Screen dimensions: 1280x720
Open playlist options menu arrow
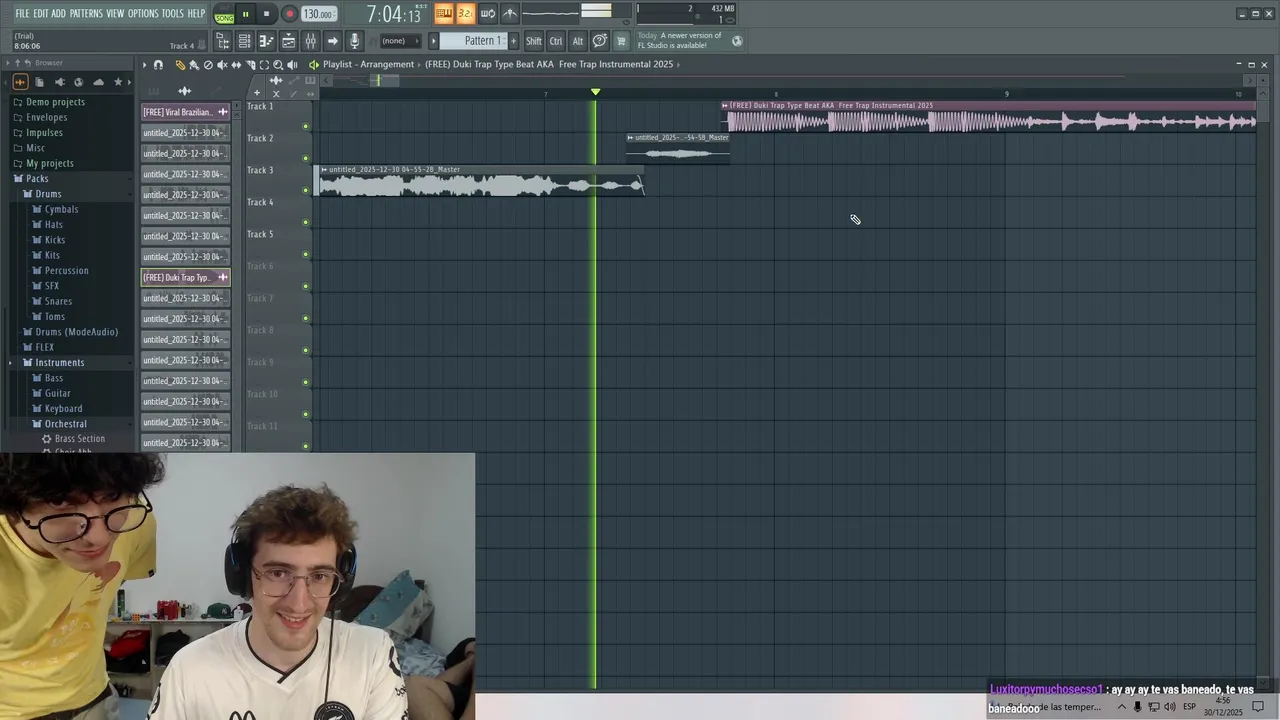tap(144, 64)
